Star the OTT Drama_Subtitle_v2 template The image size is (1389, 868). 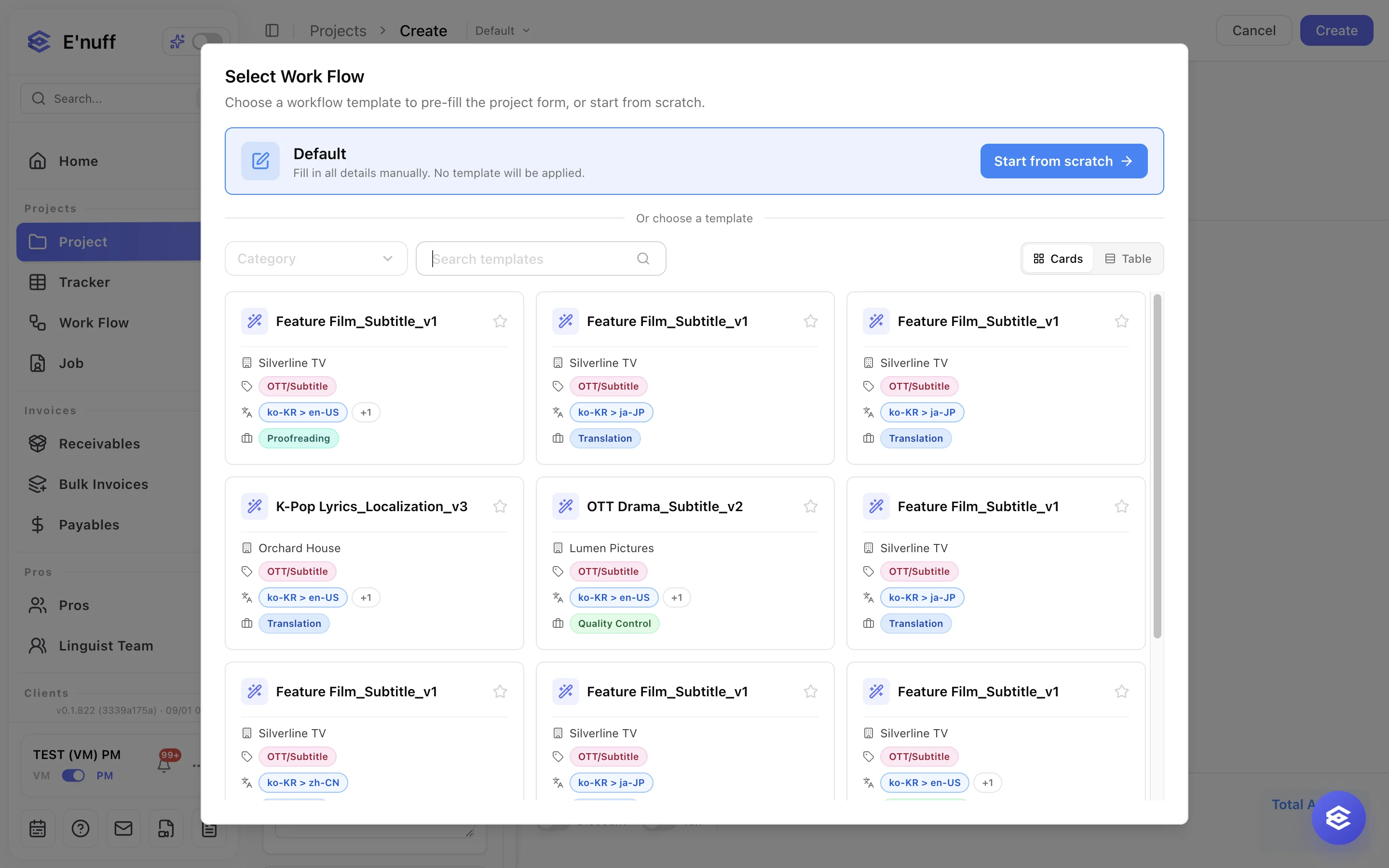tap(810, 506)
